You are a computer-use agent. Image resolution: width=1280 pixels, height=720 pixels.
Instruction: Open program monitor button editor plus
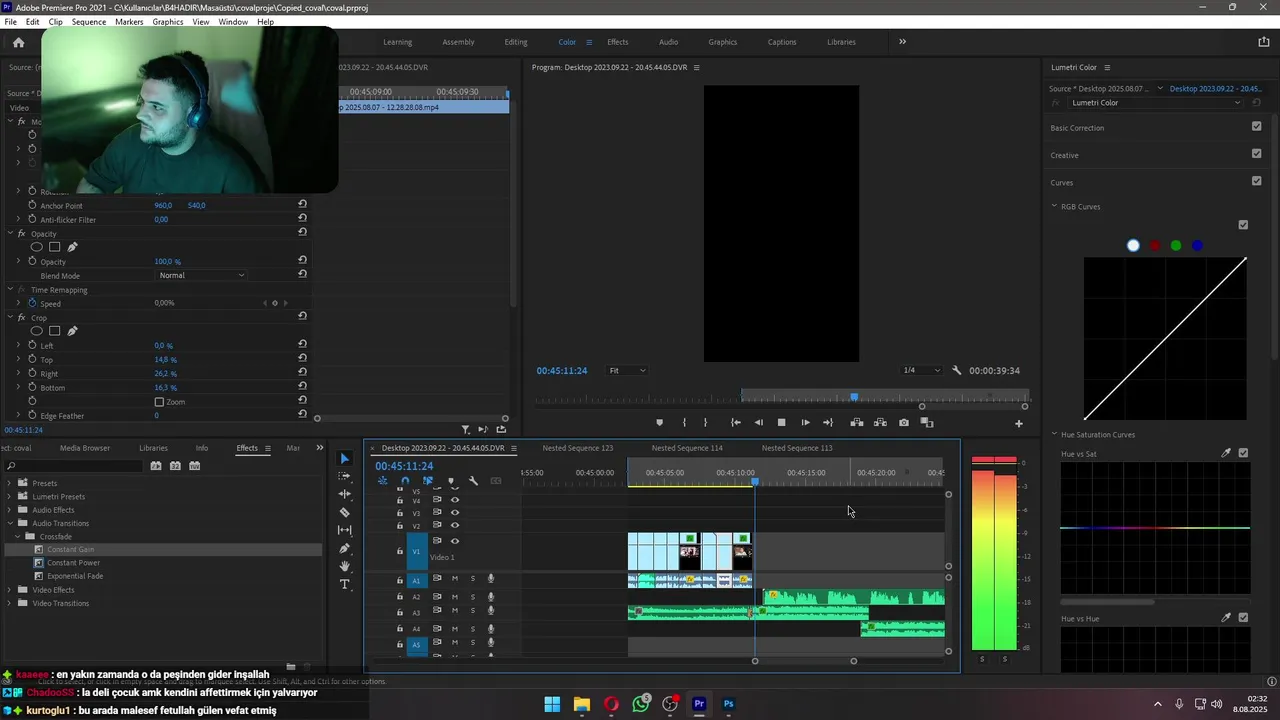1019,423
